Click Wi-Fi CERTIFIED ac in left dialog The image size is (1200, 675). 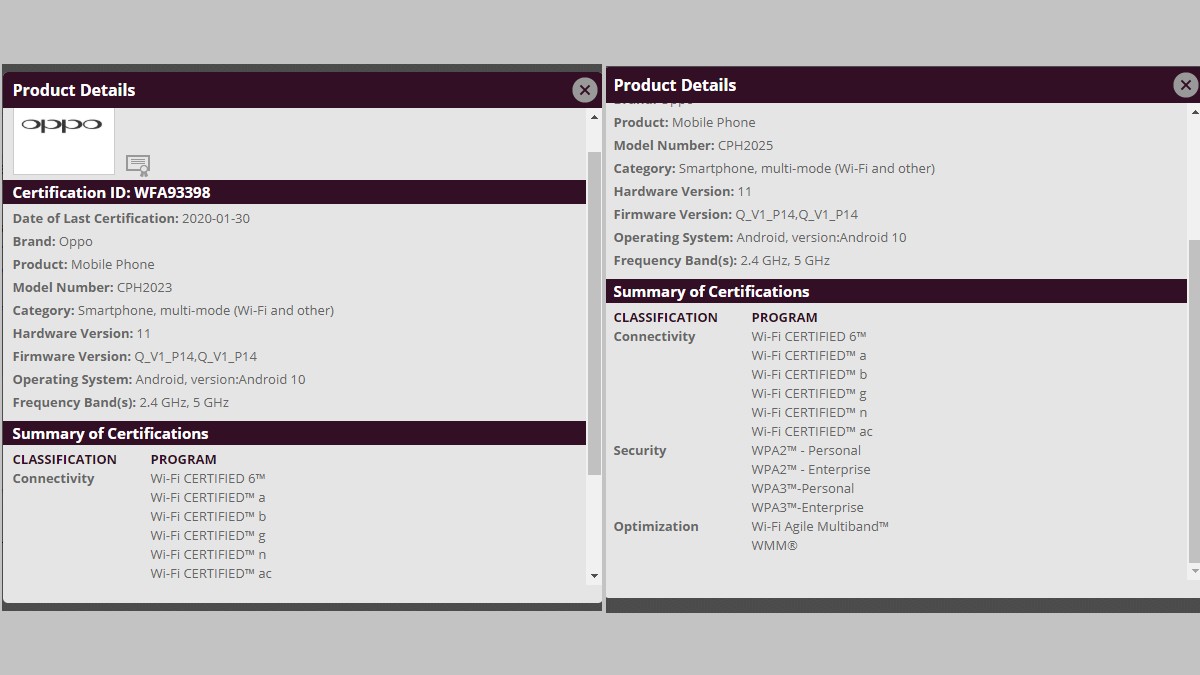(211, 573)
